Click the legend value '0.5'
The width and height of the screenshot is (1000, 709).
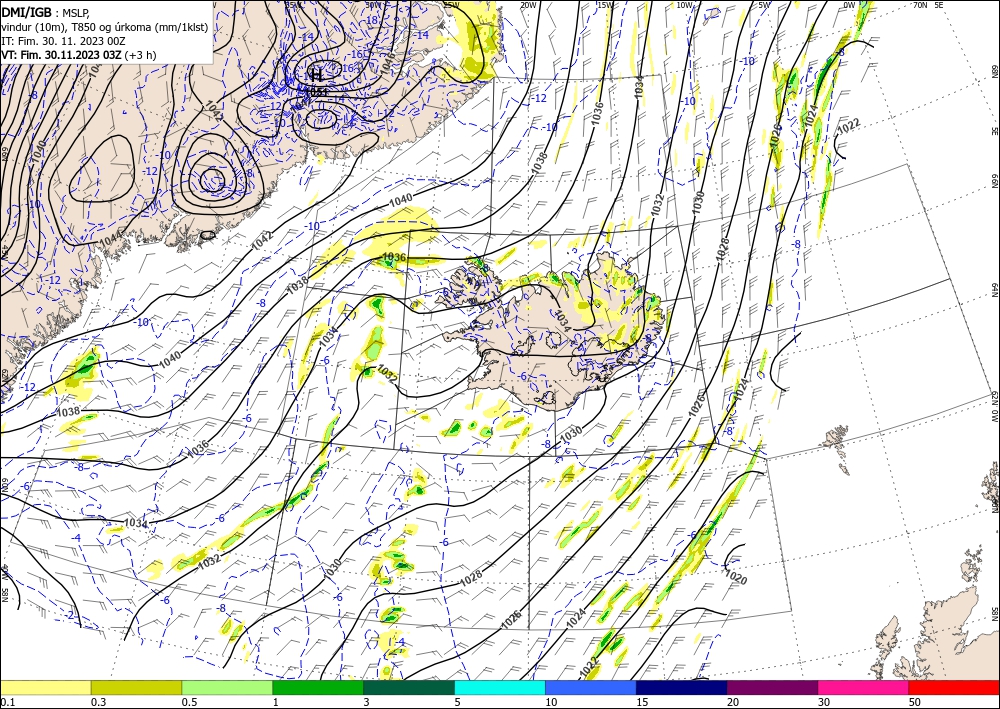pos(189,702)
